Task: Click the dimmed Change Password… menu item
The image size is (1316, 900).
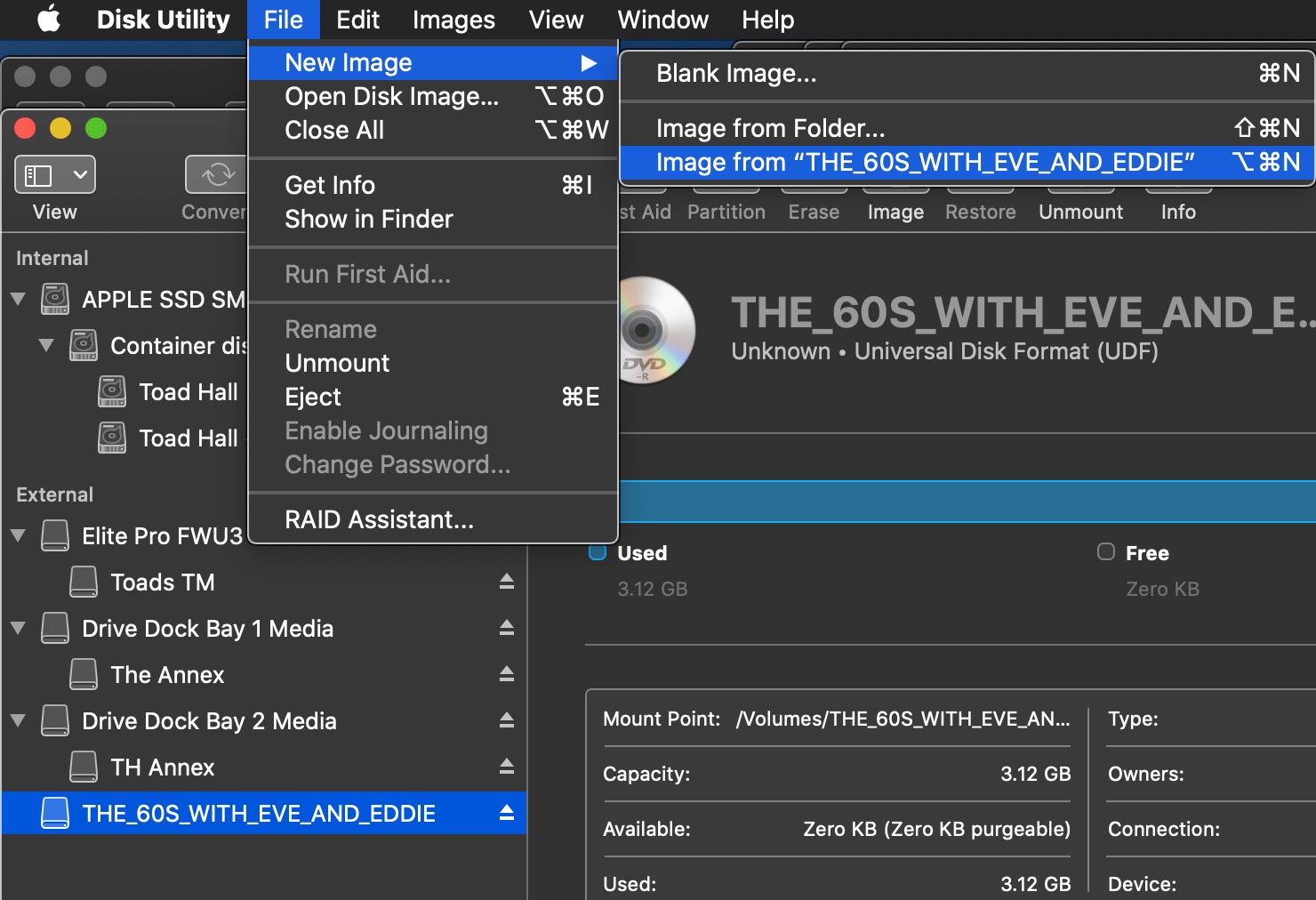Action: click(x=433, y=464)
